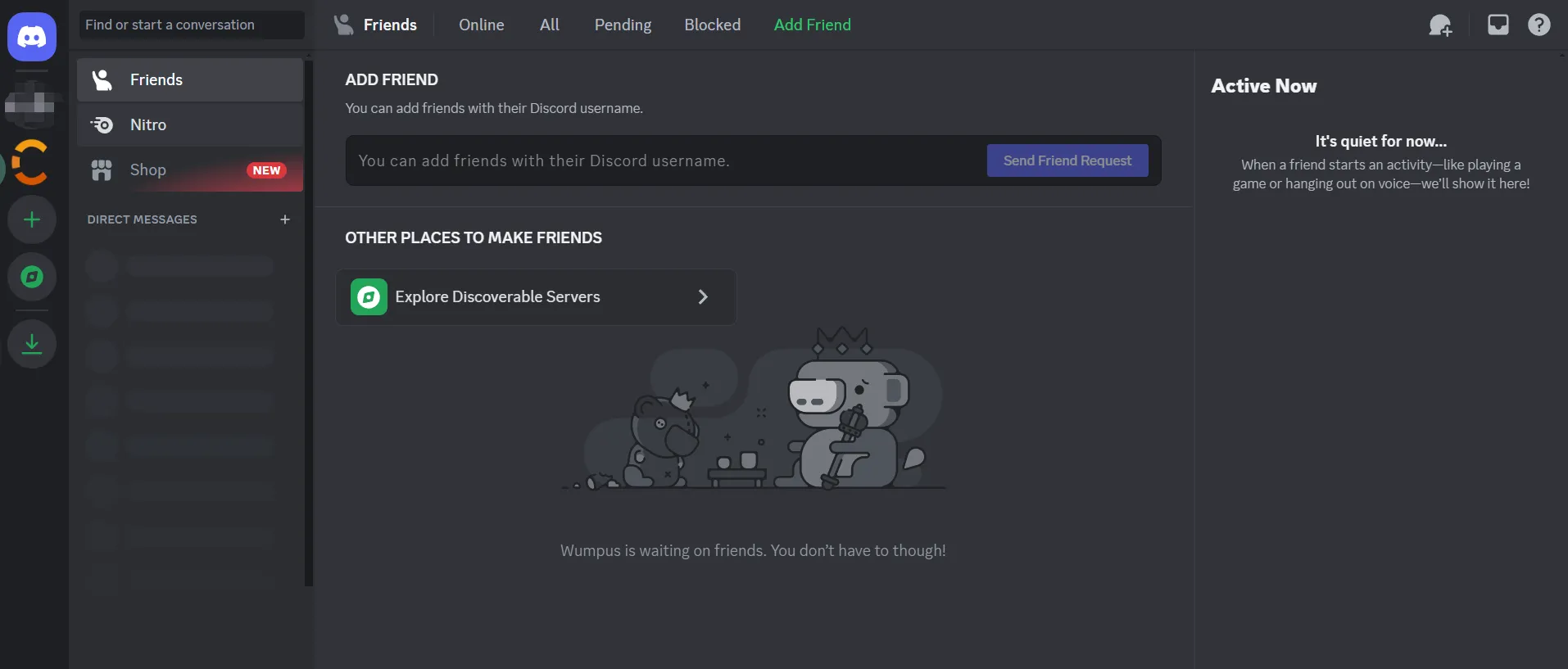This screenshot has width=1568, height=669.
Task: Open Nitro from the sidebar
Action: 190,124
